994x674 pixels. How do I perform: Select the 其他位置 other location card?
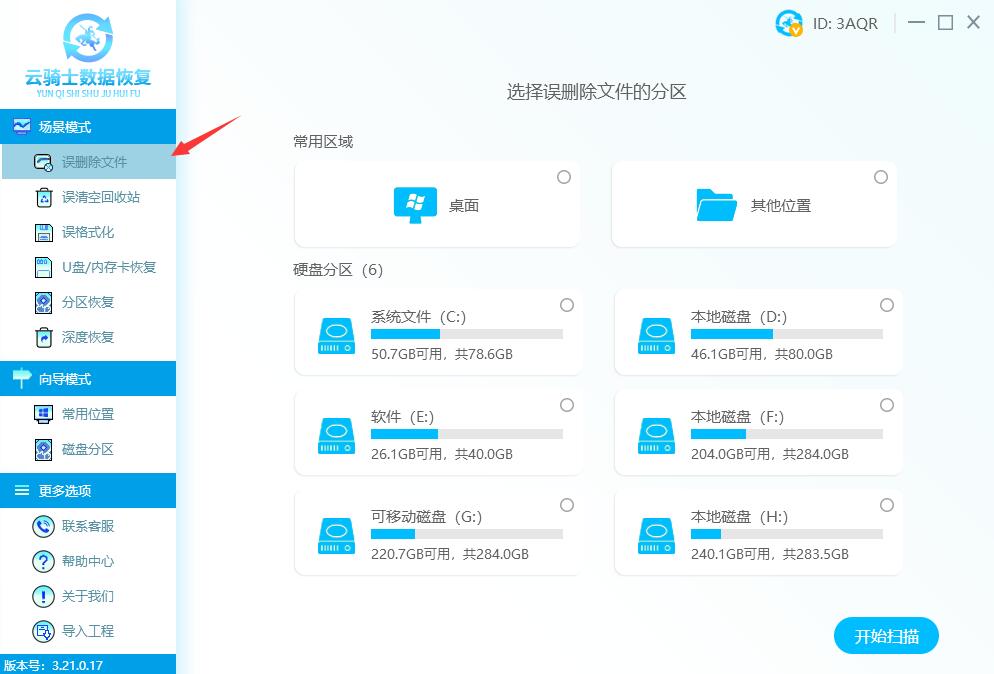(x=754, y=204)
